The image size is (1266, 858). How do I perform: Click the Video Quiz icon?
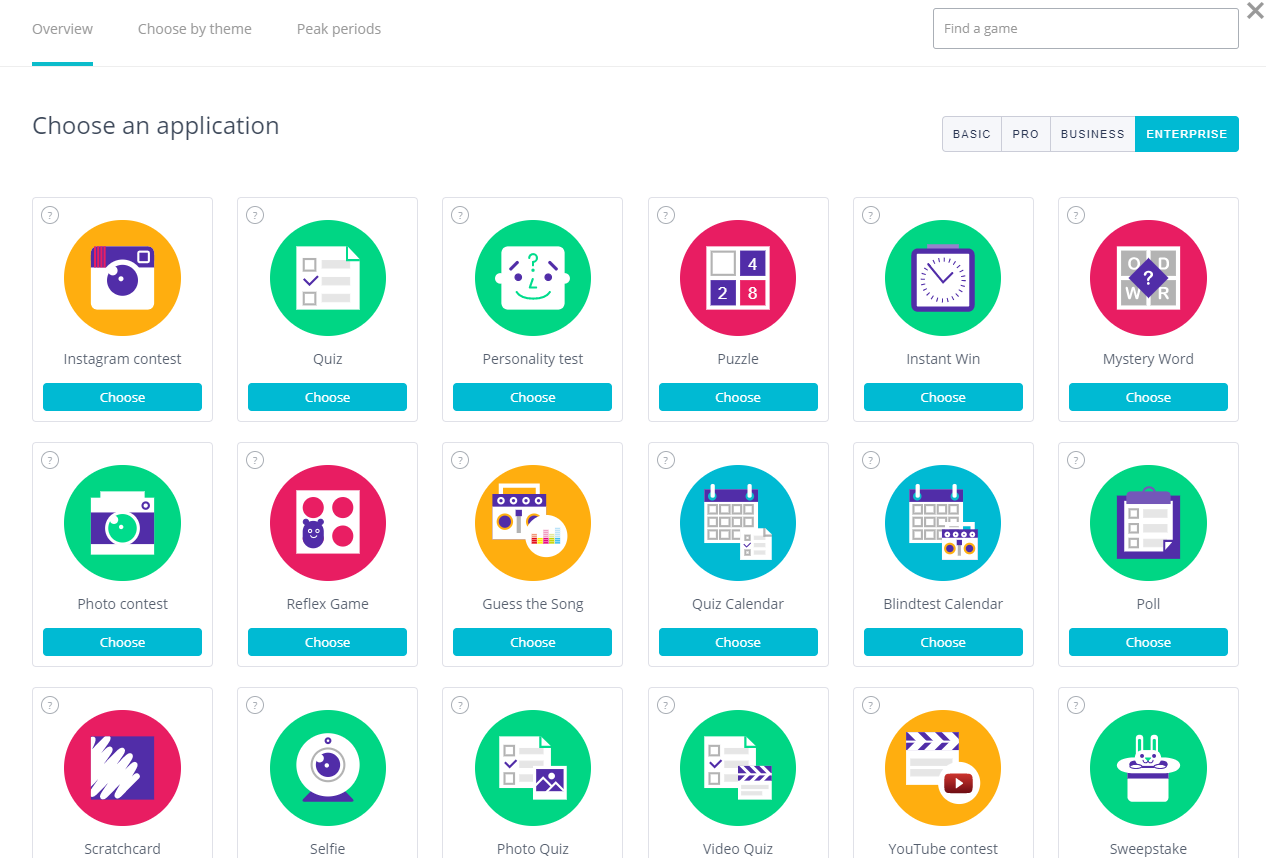pyautogui.click(x=738, y=768)
